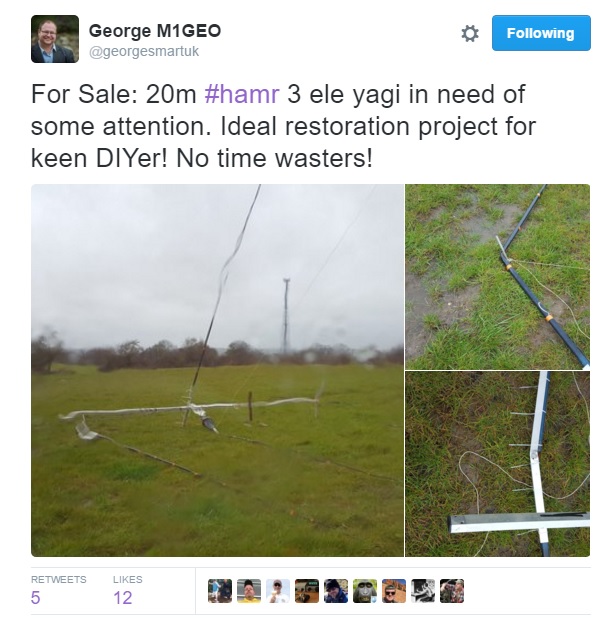The height and width of the screenshot is (622, 616).
Task: Open the first liker avatar in row
Action: (x=220, y=591)
